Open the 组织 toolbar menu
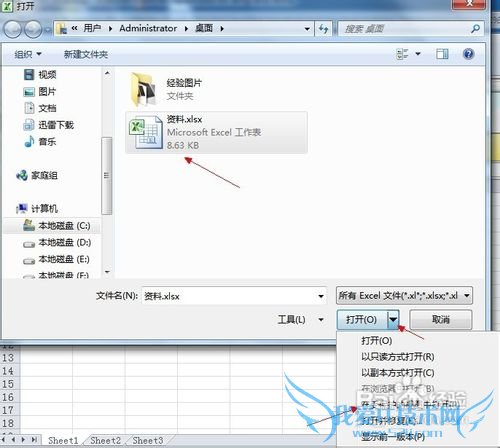 [28, 54]
